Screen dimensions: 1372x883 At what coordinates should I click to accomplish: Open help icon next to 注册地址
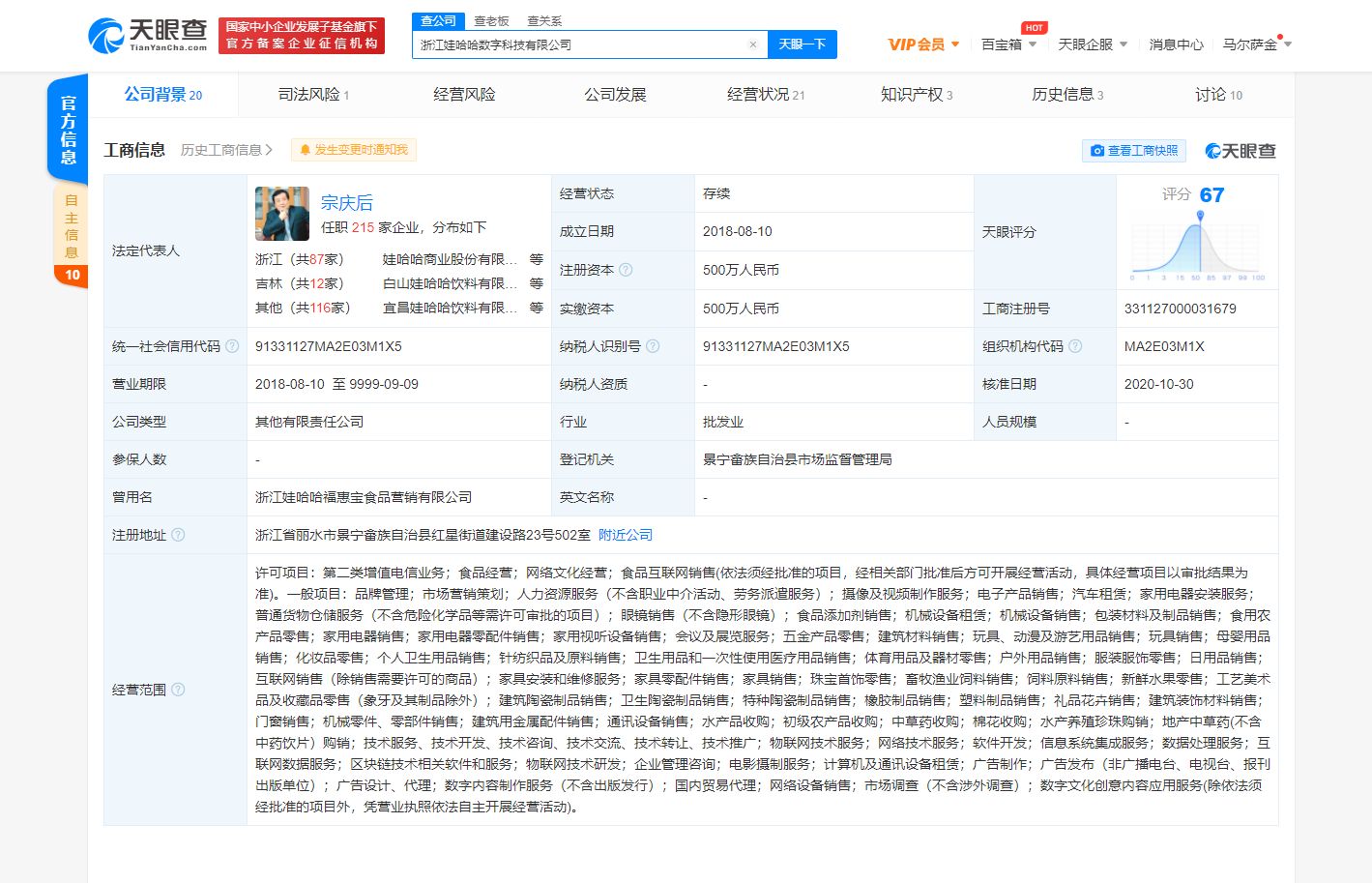[178, 535]
